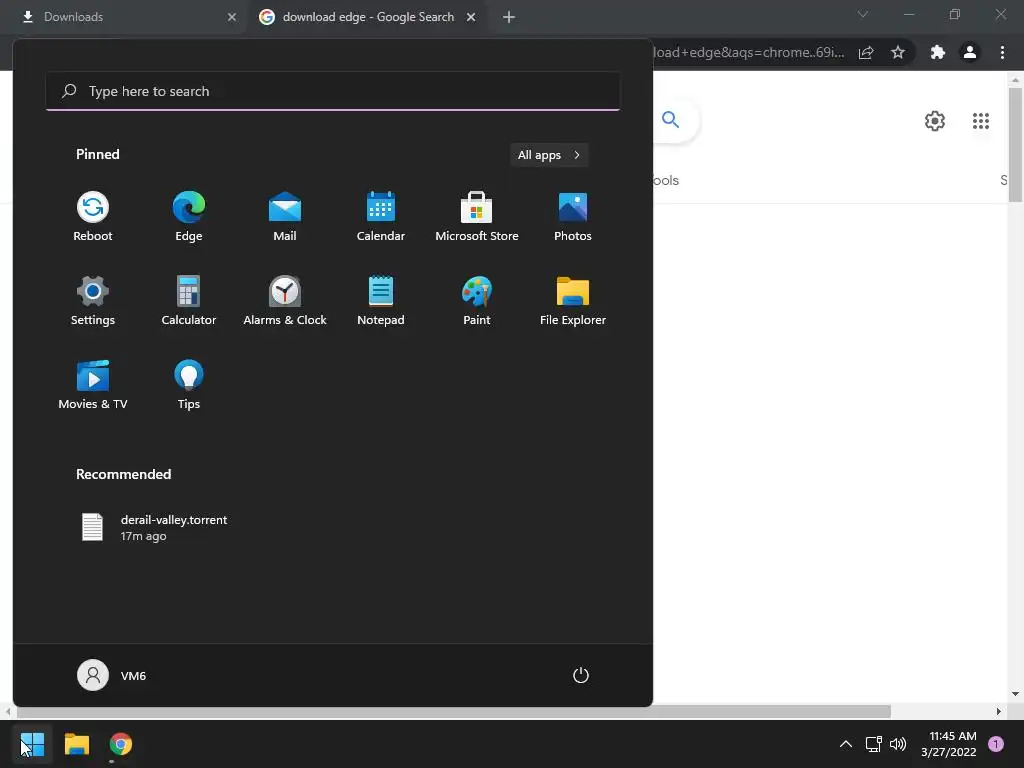The width and height of the screenshot is (1024, 768).
Task: Open Alarms & Clock
Action: click(285, 302)
